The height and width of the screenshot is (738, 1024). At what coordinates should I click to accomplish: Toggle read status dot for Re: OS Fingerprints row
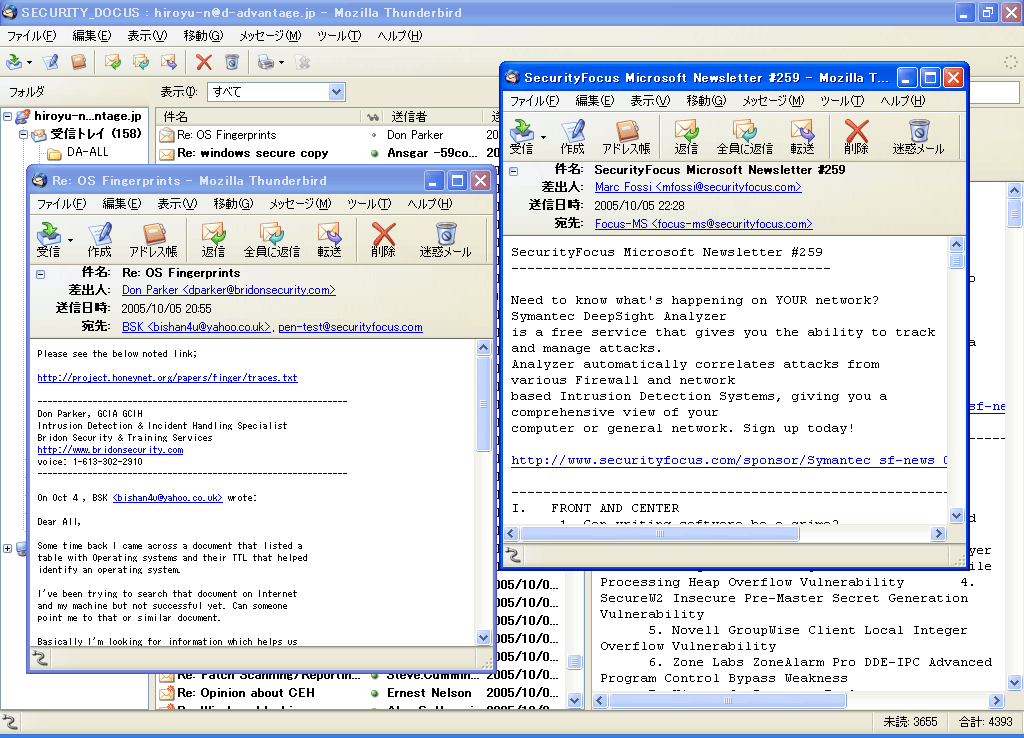click(x=374, y=135)
